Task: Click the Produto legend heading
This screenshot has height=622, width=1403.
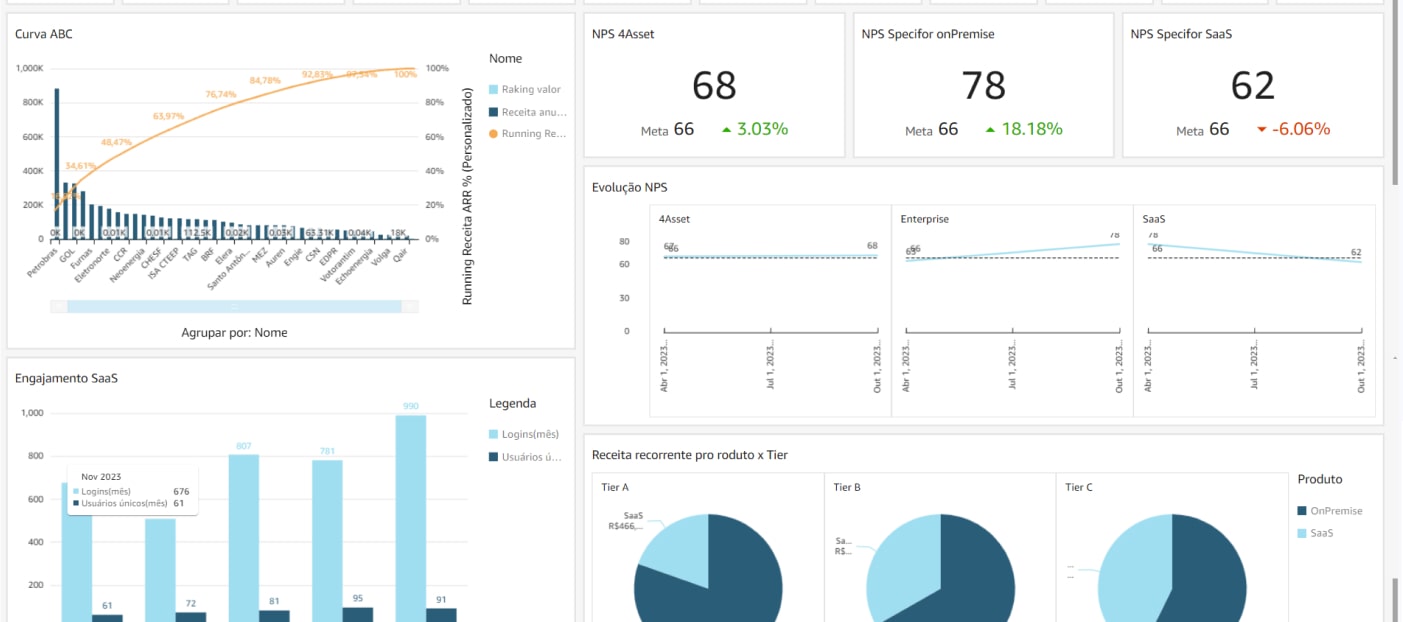Action: click(x=1320, y=479)
